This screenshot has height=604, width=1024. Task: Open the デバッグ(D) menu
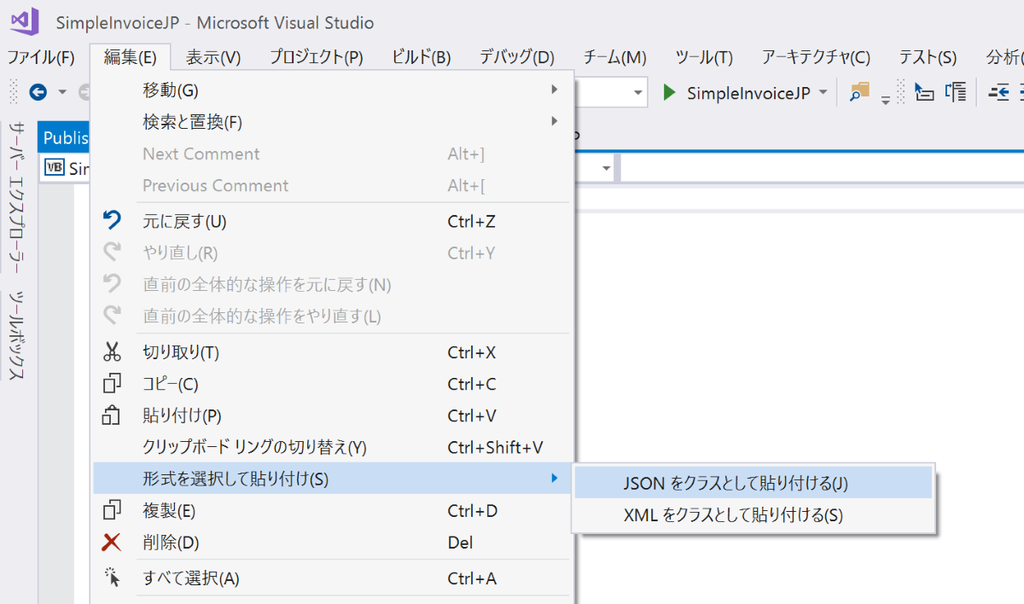tap(517, 57)
